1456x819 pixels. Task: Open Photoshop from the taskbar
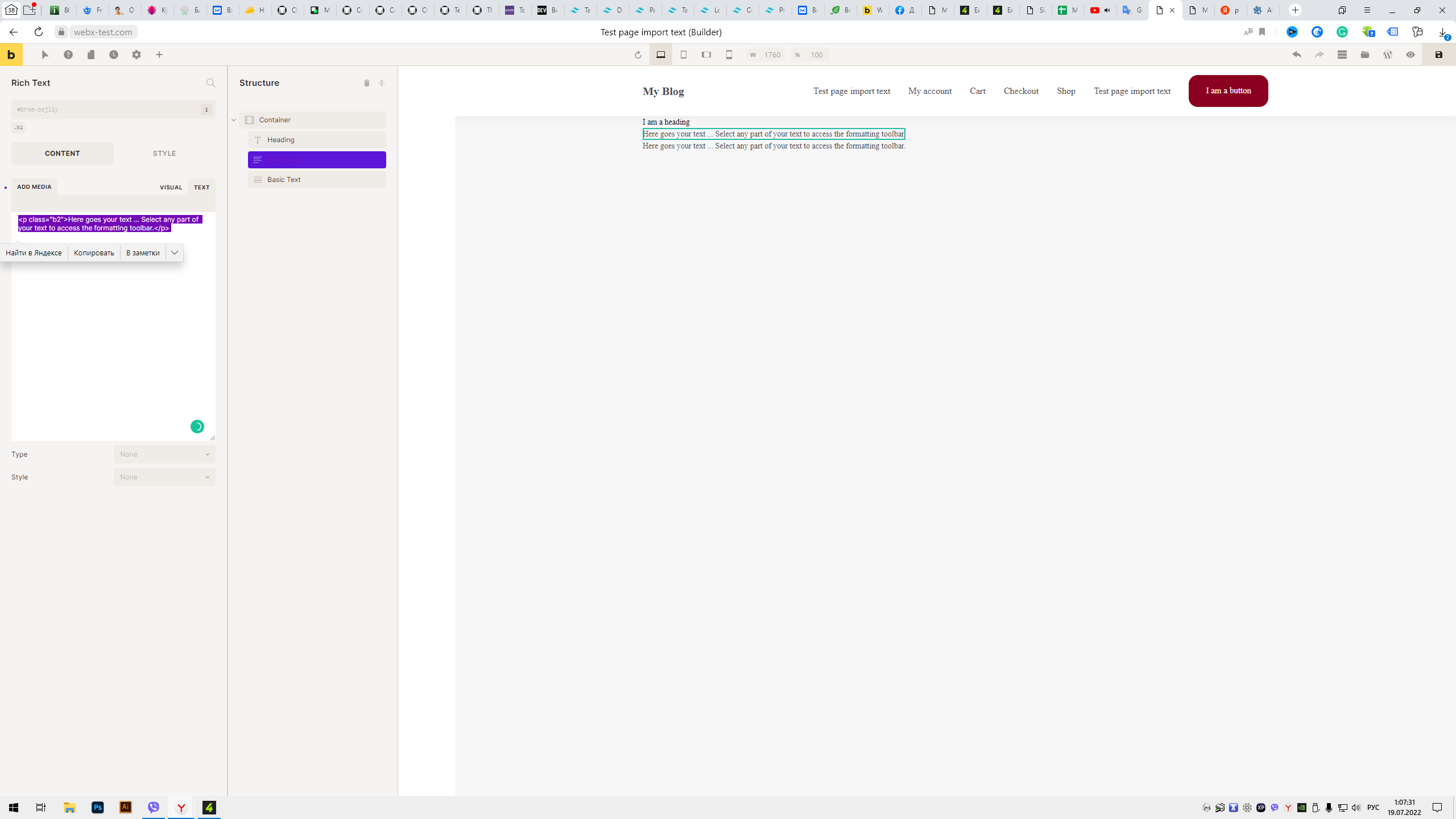(x=98, y=808)
